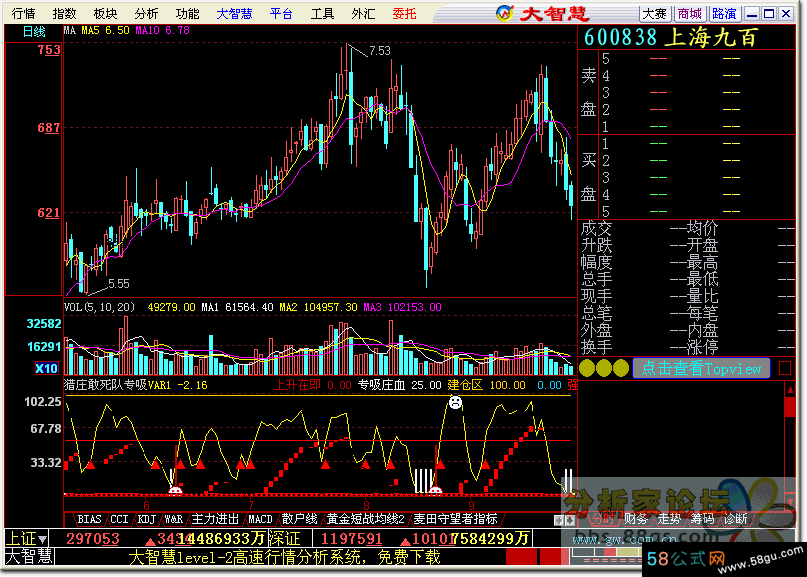Click the 上升在即 label in indicator header

click(297, 385)
